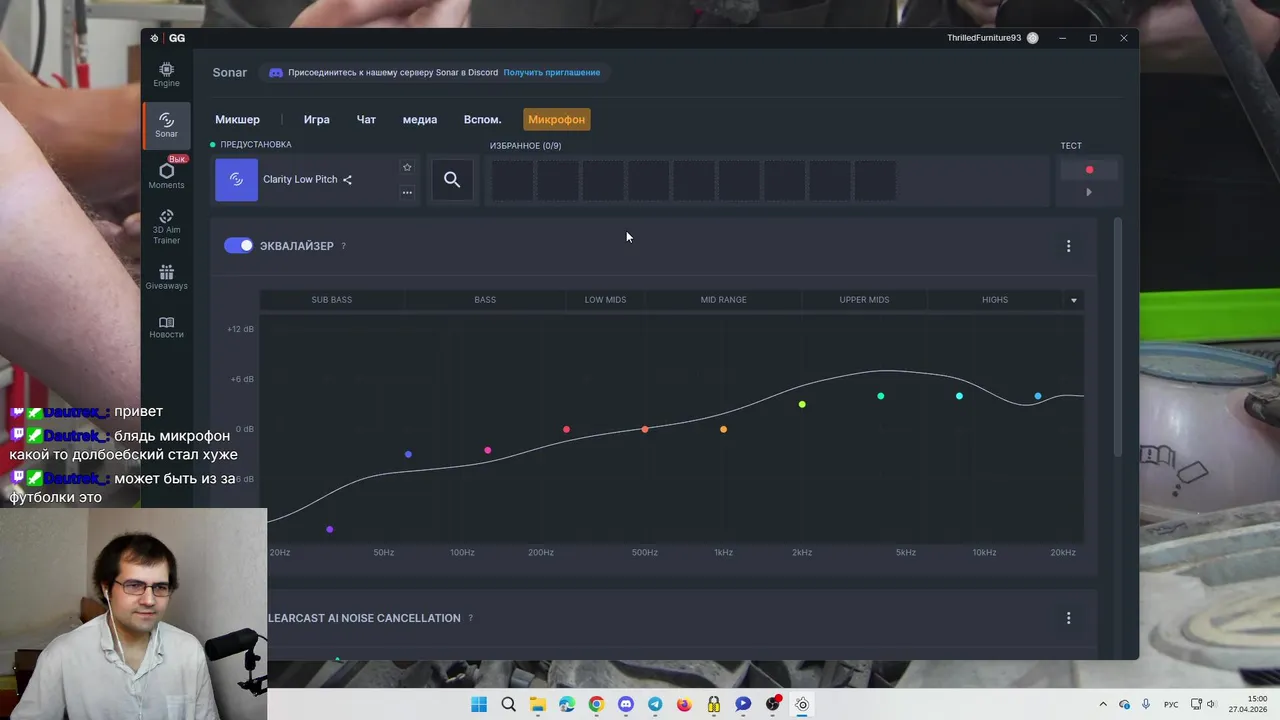
Task: Select the UPPER MIDS band header
Action: [864, 300]
